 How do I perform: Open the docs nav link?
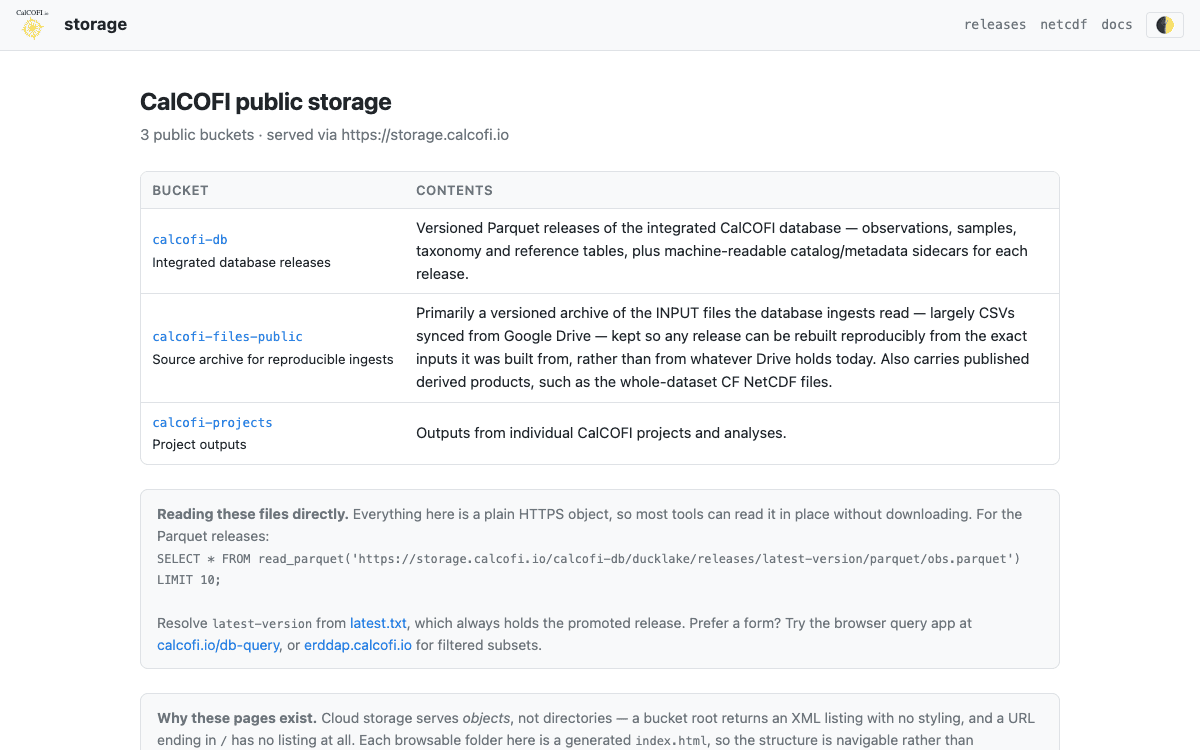1117,25
